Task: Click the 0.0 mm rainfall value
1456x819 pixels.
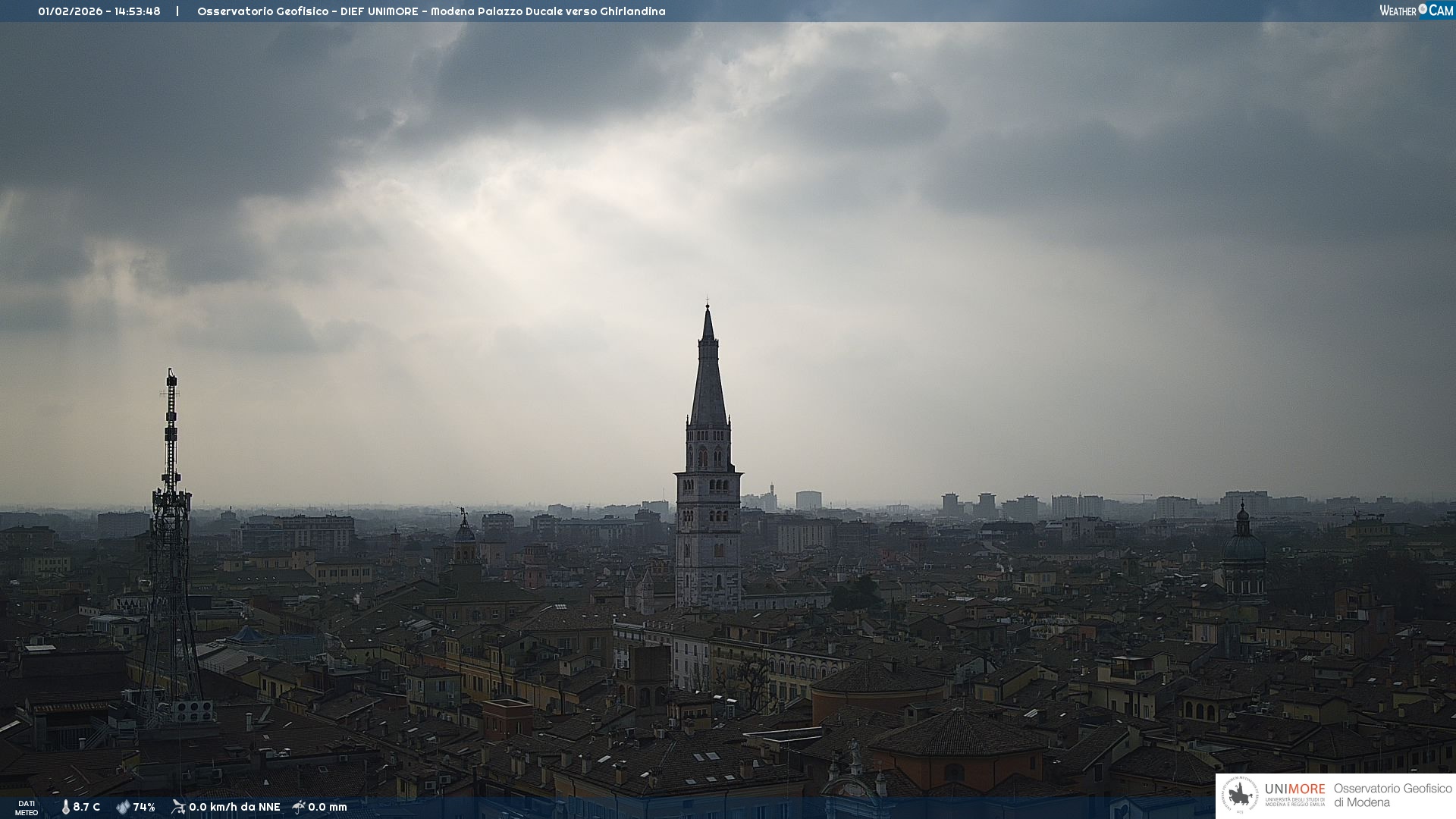Action: pos(328,807)
